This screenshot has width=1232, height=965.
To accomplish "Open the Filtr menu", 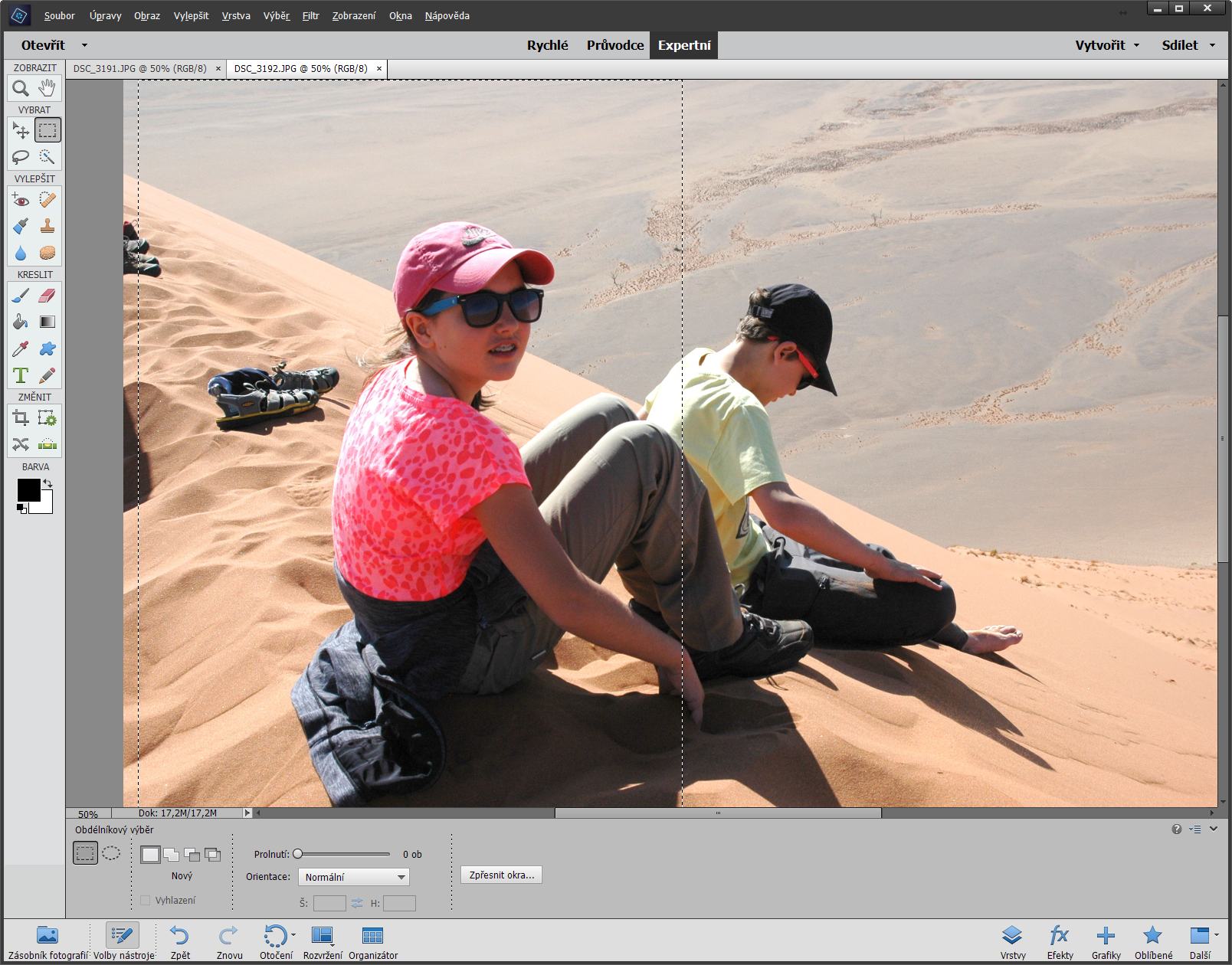I will [x=310, y=15].
